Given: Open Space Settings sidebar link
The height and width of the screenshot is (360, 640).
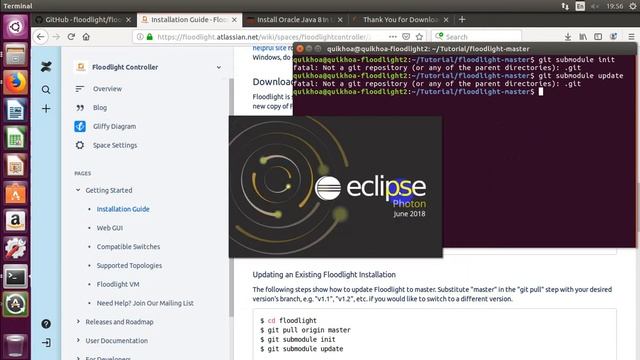Looking at the screenshot, I should coord(115,145).
